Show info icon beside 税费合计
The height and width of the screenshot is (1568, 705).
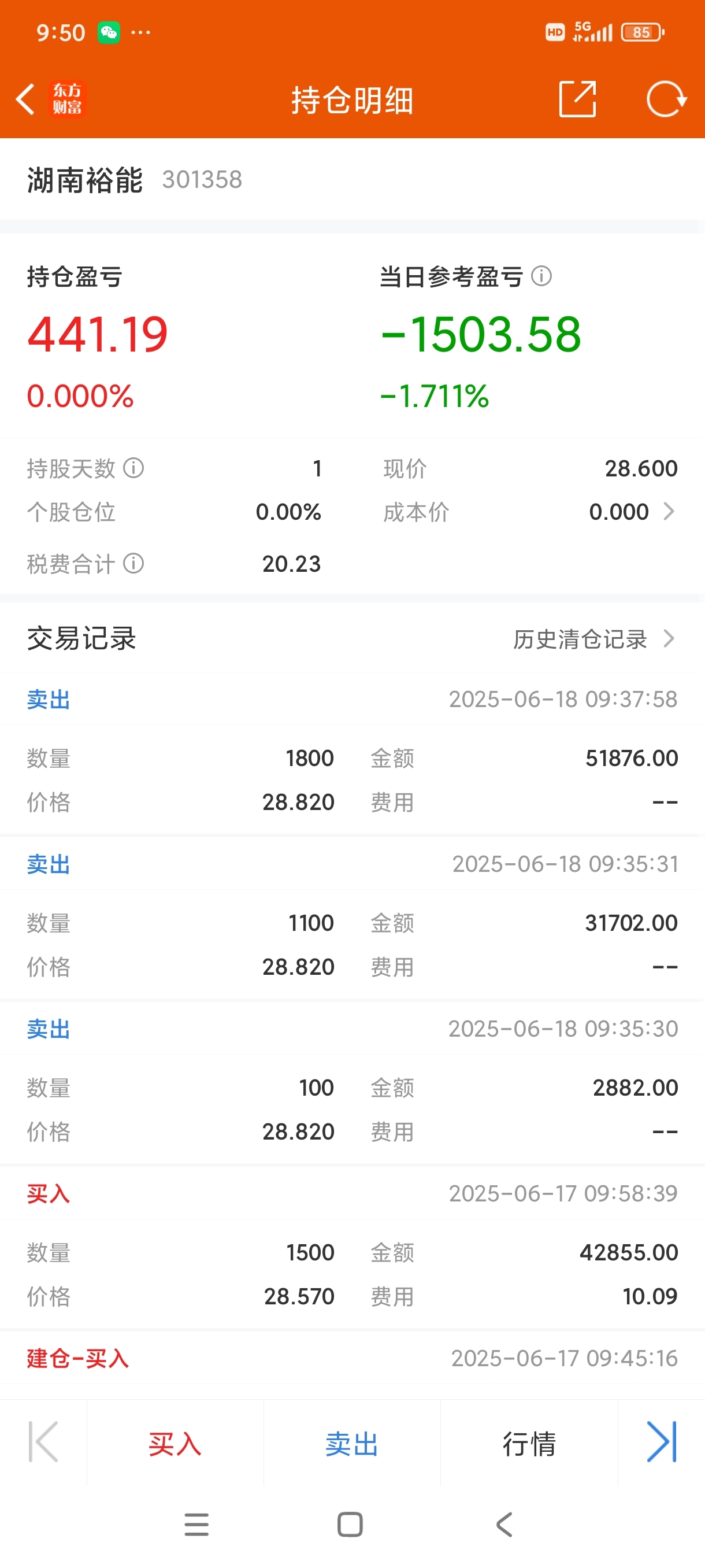(x=133, y=563)
